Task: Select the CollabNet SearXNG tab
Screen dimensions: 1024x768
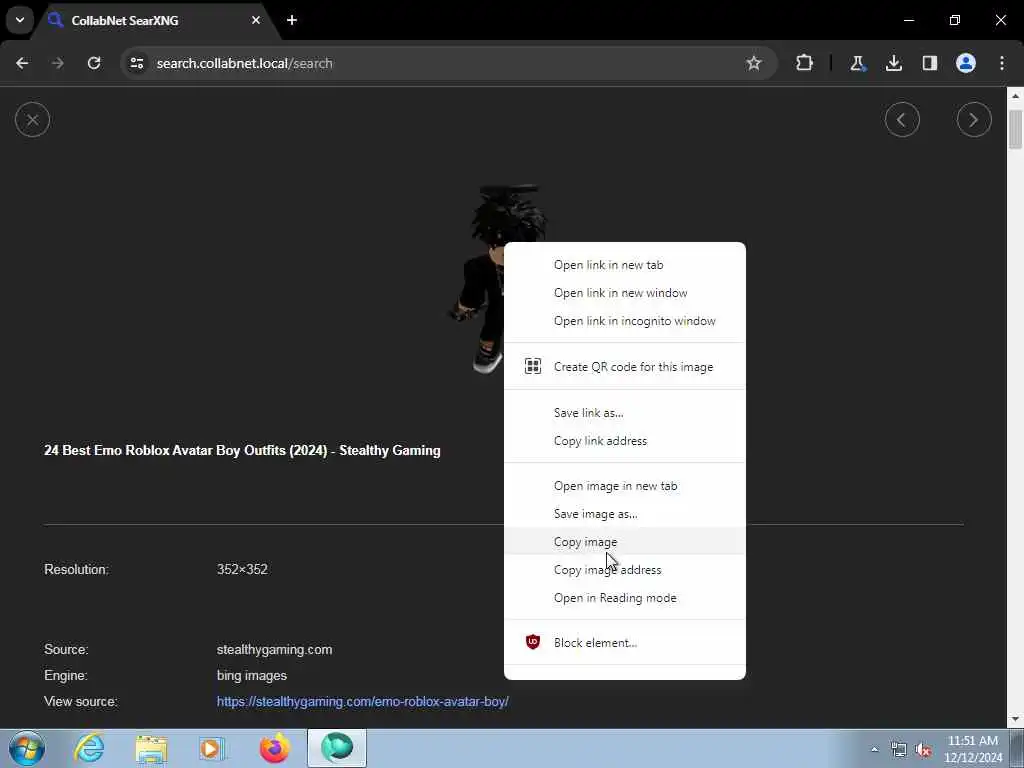Action: pos(157,20)
